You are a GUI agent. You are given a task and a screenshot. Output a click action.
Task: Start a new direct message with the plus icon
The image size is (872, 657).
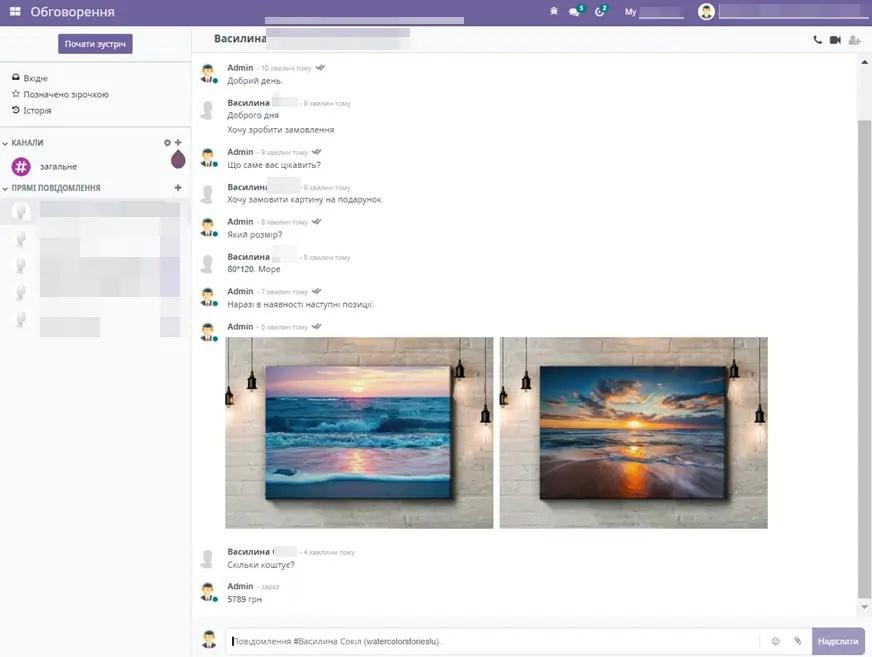pyautogui.click(x=177, y=187)
